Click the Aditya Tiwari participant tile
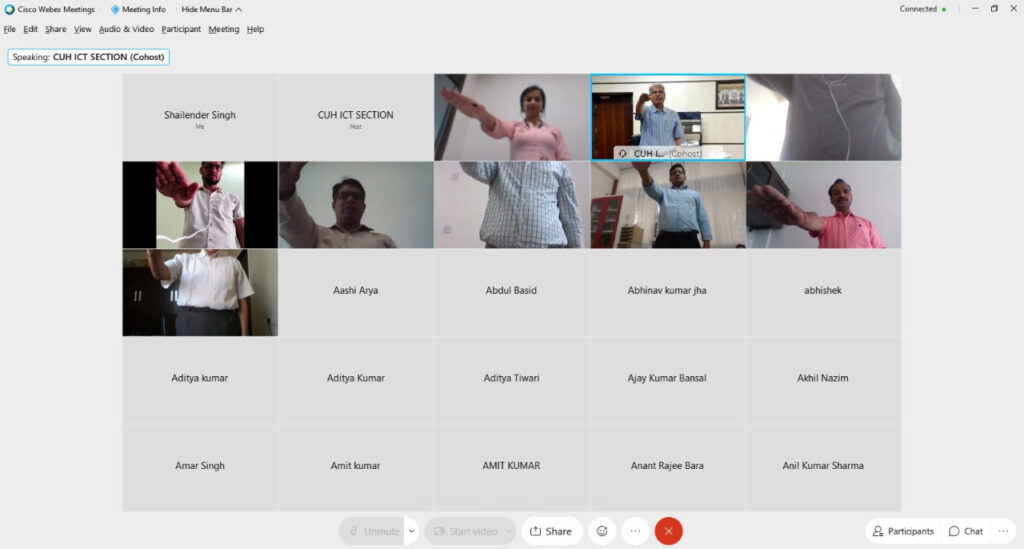This screenshot has height=549, width=1024. pyautogui.click(x=511, y=380)
